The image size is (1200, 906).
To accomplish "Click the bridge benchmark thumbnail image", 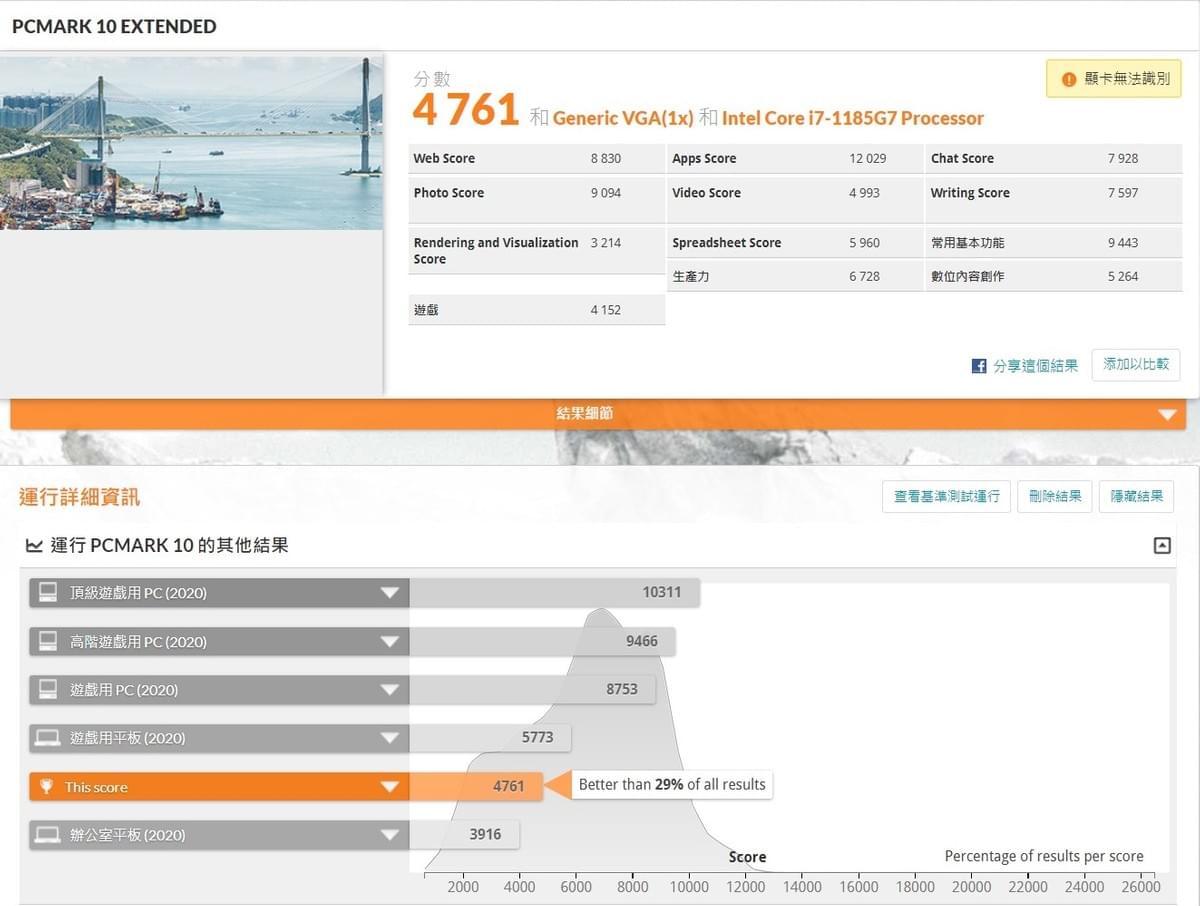I will tap(191, 143).
